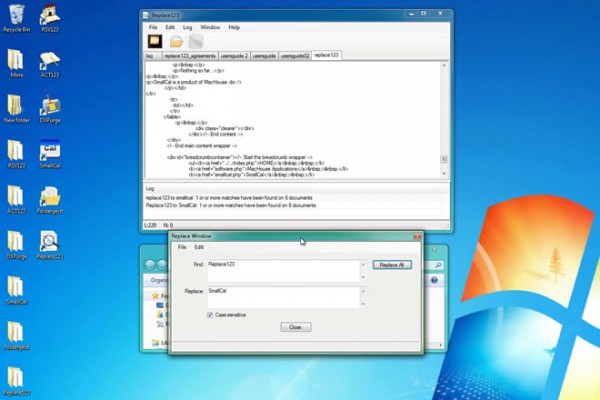This screenshot has width=600, height=400.
Task: Click the open folder toolbar icon in Replace123
Action: 176,42
